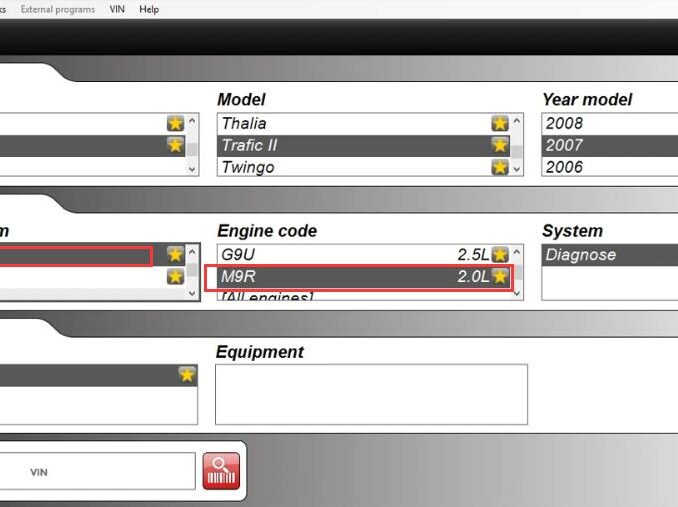
Task: Click star beside the Equipment list's left panel
Action: click(x=186, y=374)
